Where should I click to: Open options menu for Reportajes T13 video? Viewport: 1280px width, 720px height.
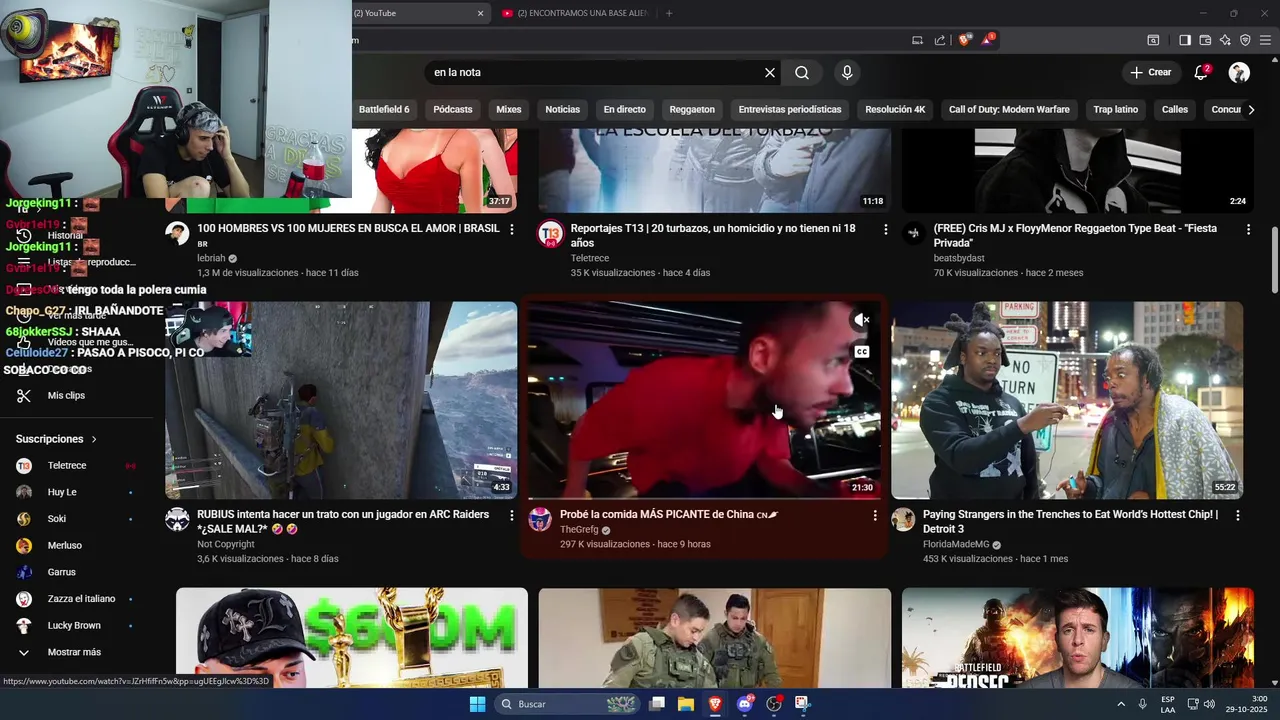[885, 229]
